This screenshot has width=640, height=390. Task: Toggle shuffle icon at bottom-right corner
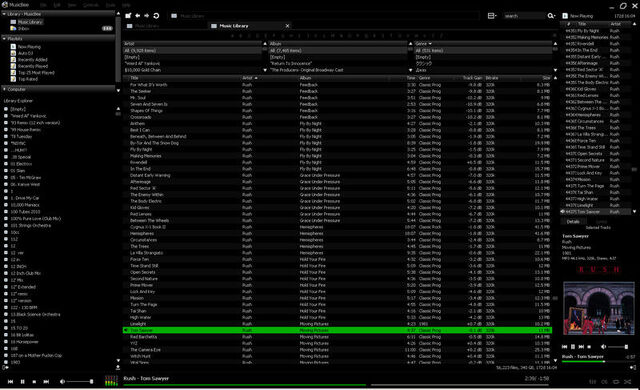click(627, 381)
